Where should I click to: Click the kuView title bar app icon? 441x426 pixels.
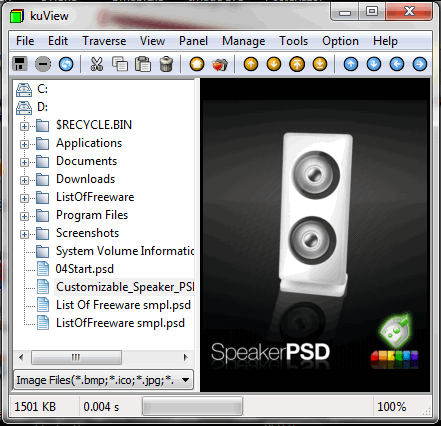(x=17, y=16)
